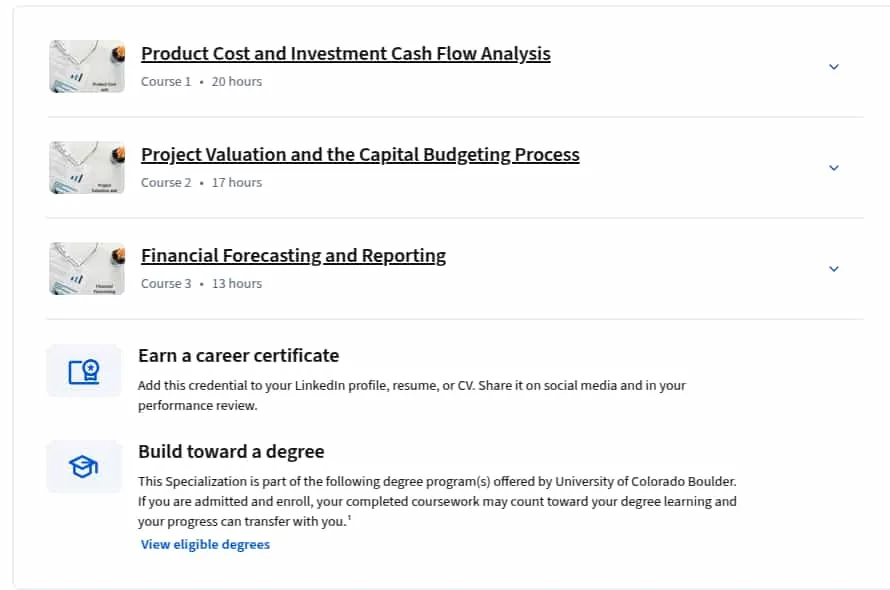Click the career certificate badge icon
890x590 pixels.
pyautogui.click(x=84, y=372)
